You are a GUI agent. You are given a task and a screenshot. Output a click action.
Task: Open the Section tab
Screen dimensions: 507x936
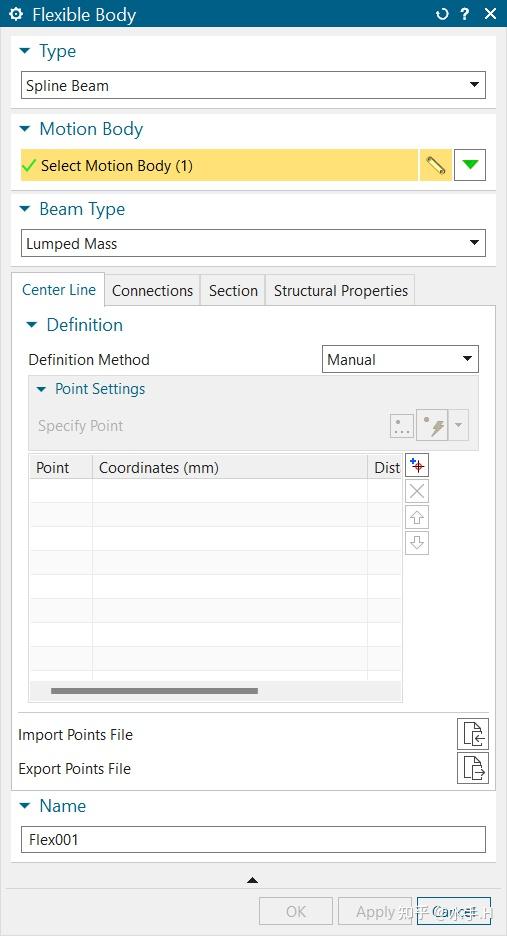233,291
